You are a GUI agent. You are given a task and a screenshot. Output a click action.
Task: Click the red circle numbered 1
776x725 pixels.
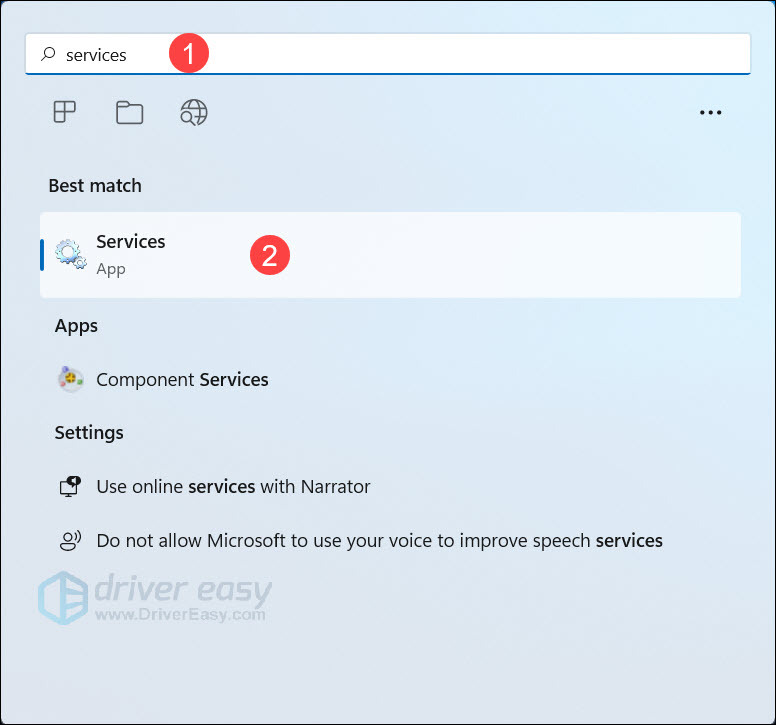(x=188, y=54)
